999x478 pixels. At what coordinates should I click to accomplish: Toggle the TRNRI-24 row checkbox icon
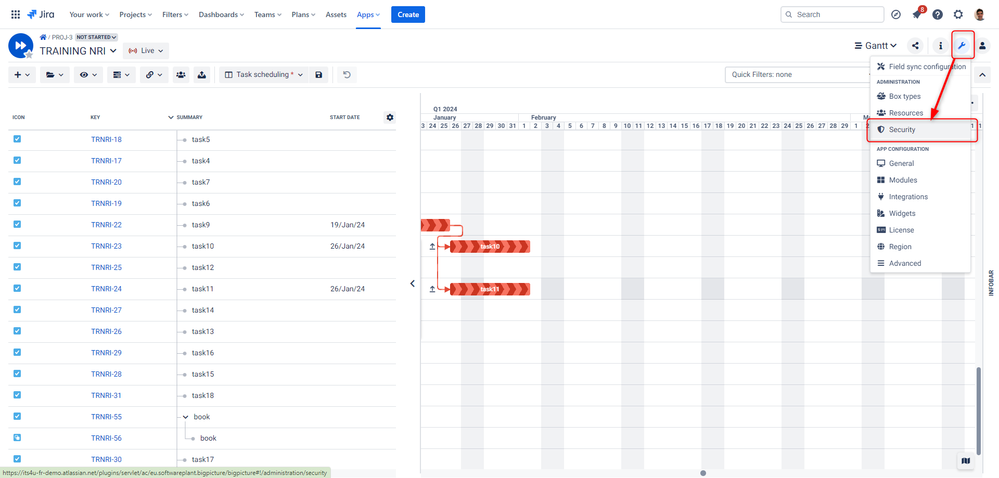pos(17,288)
